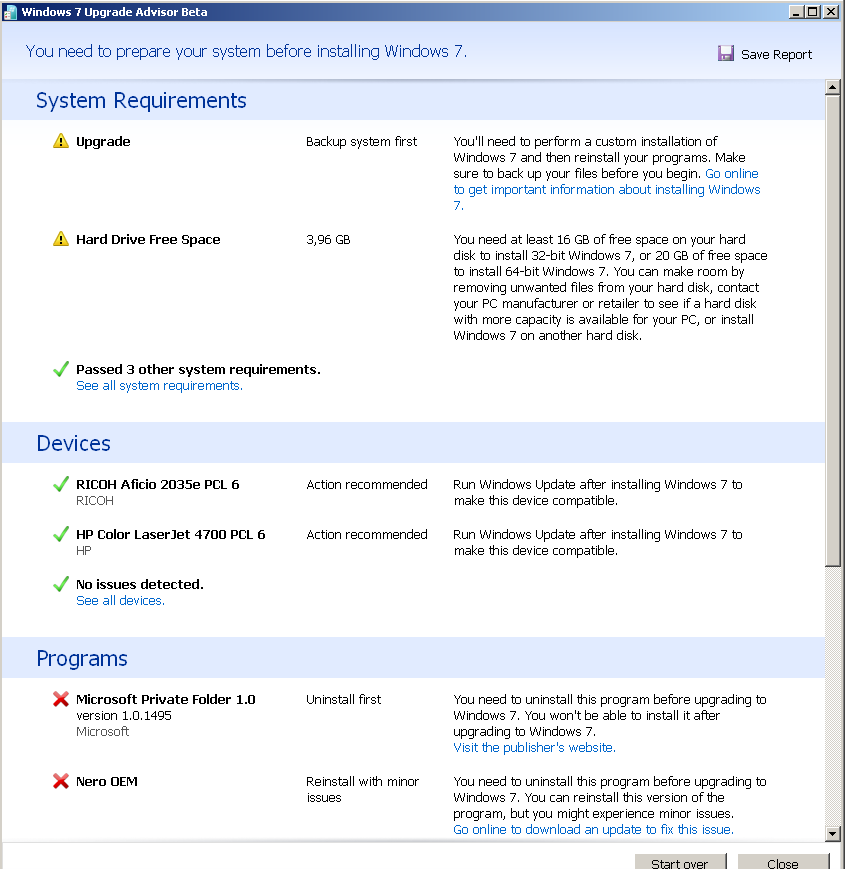Select the 'Backup system first' status text
Viewport: 845px width, 869px height.
(361, 142)
